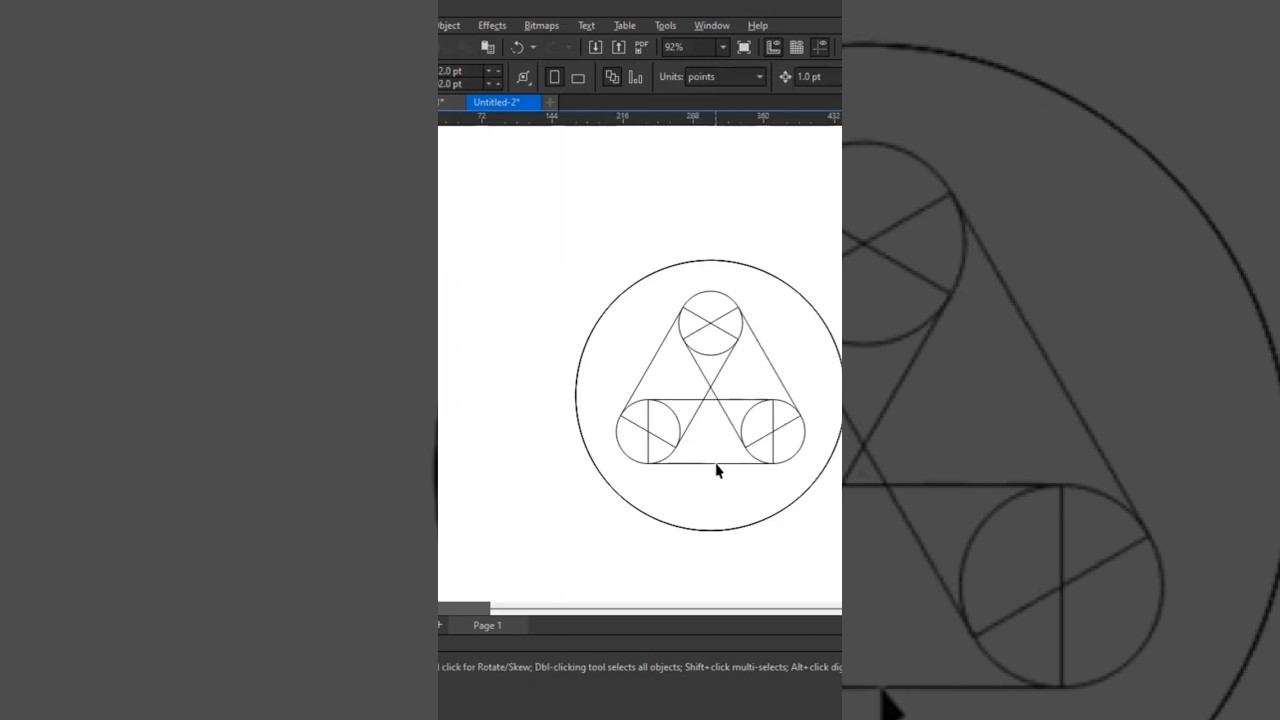Click the Export icon
1280x720 pixels.
tap(618, 47)
